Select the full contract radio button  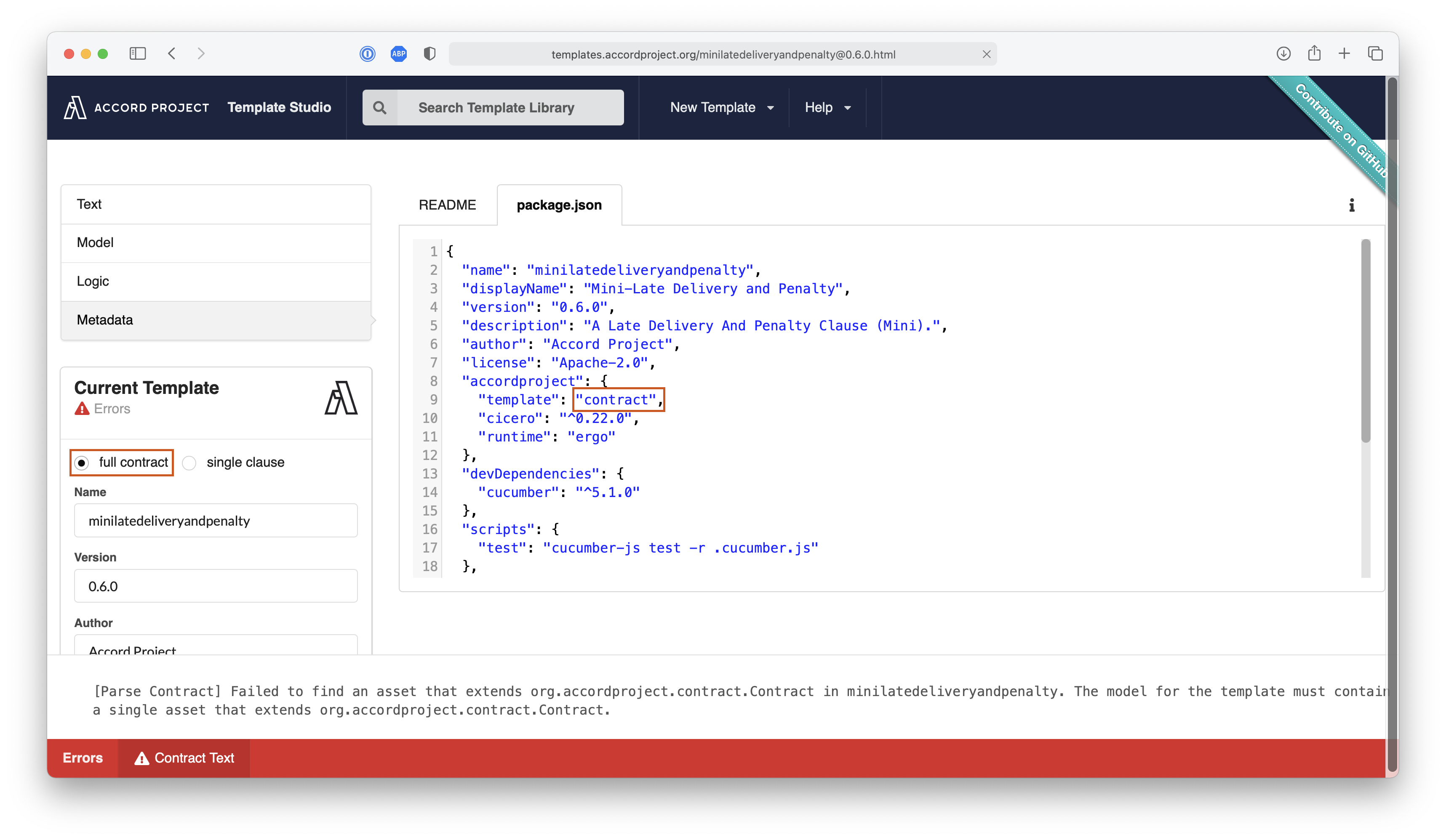coord(82,463)
